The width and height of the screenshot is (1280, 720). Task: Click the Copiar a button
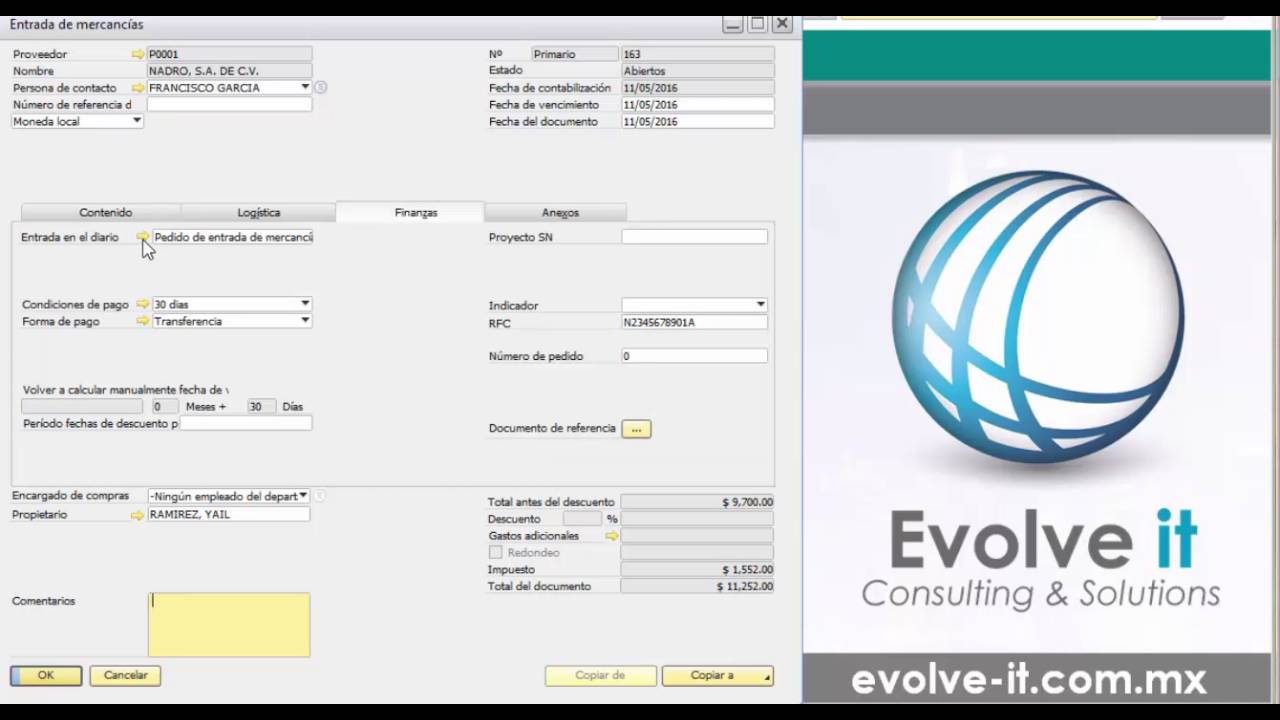coord(717,676)
